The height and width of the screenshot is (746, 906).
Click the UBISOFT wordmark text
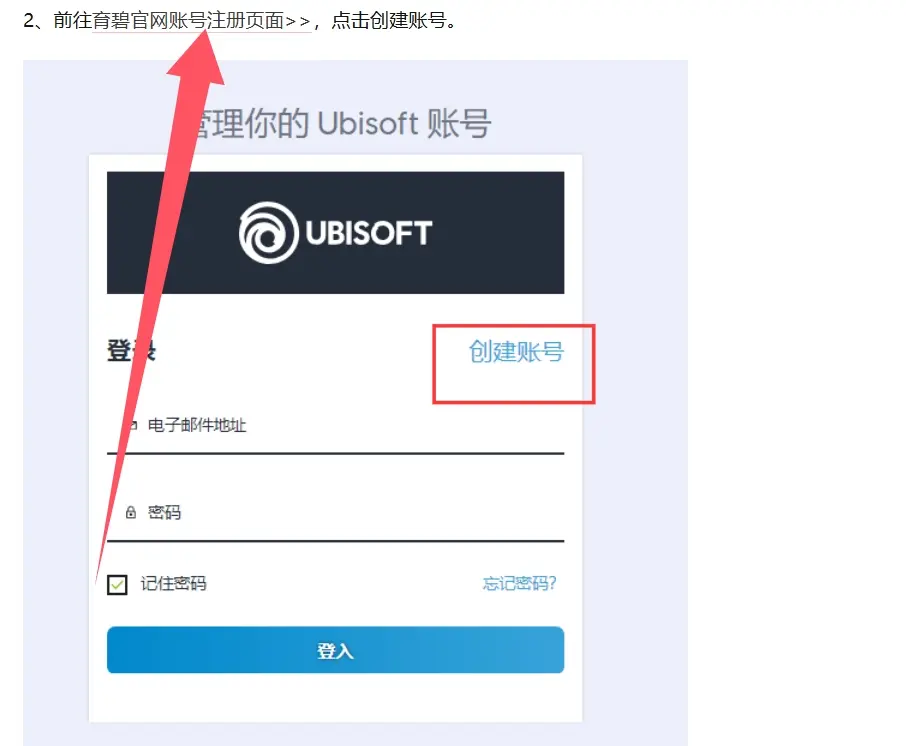369,233
